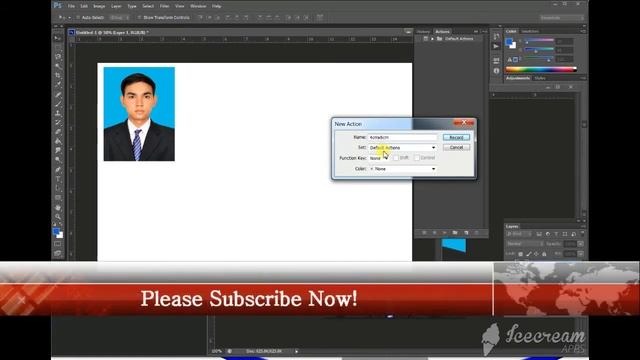
Task: Toggle Show Transform Controls checkbox
Action: [x=139, y=18]
